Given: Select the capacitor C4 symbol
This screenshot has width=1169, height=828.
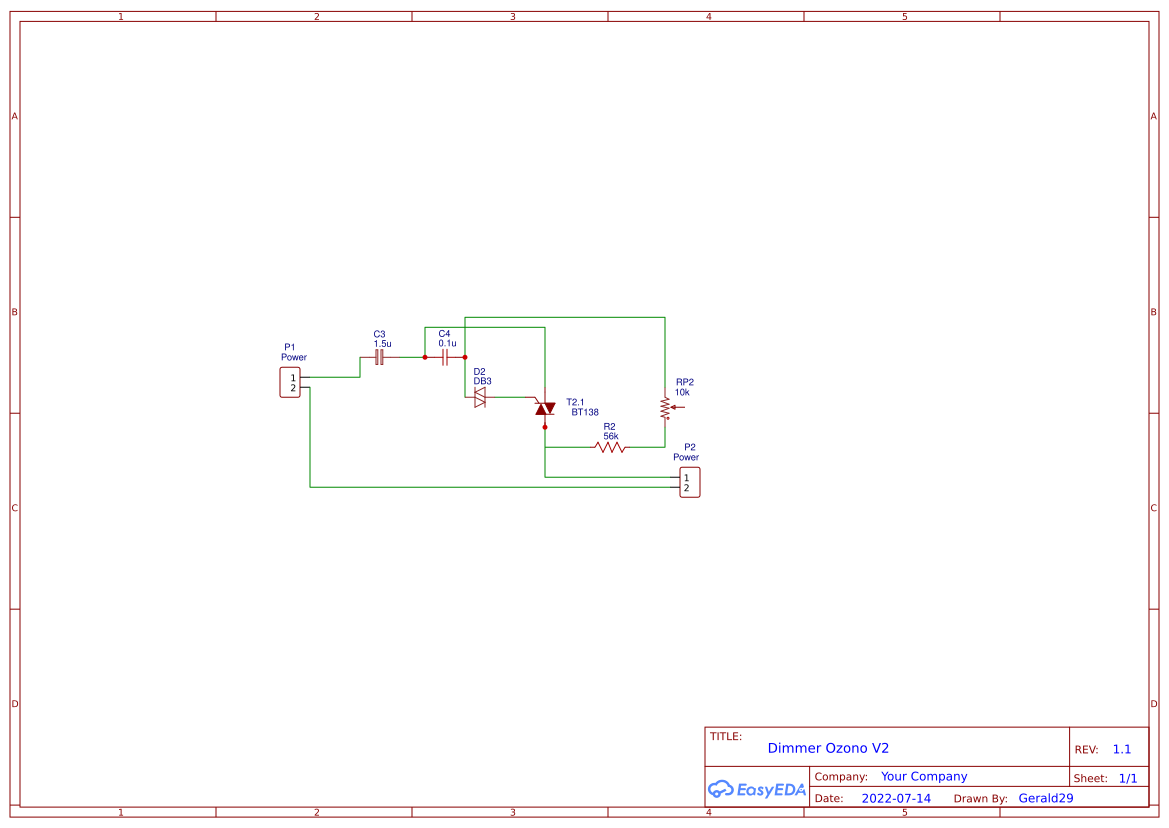Looking at the screenshot, I should [x=444, y=358].
